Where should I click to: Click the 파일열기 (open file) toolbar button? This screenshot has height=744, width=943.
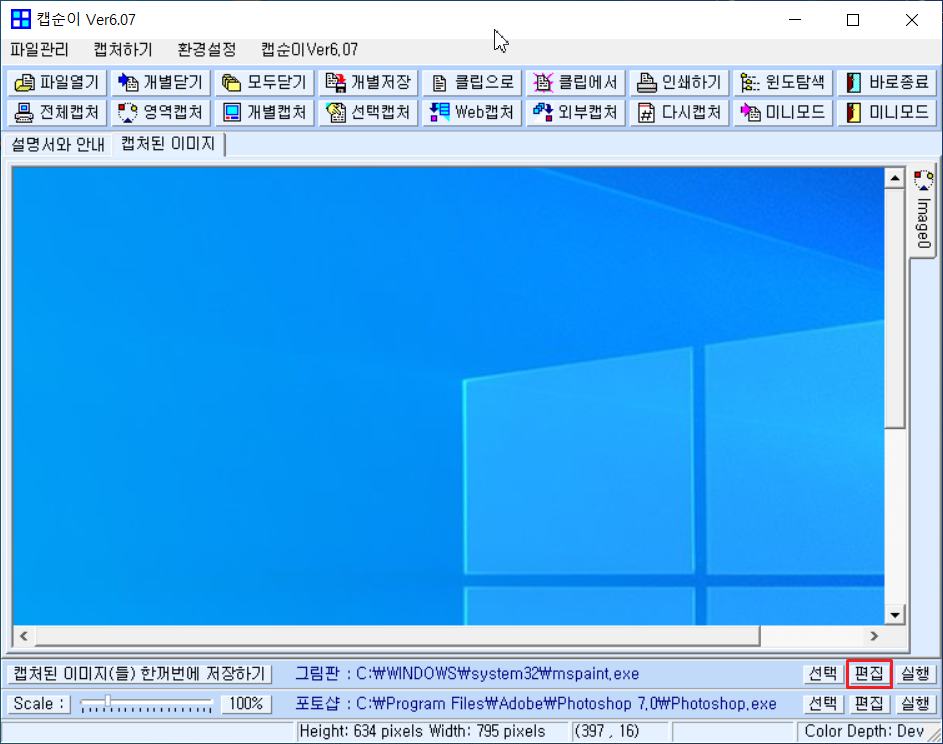click(x=57, y=82)
